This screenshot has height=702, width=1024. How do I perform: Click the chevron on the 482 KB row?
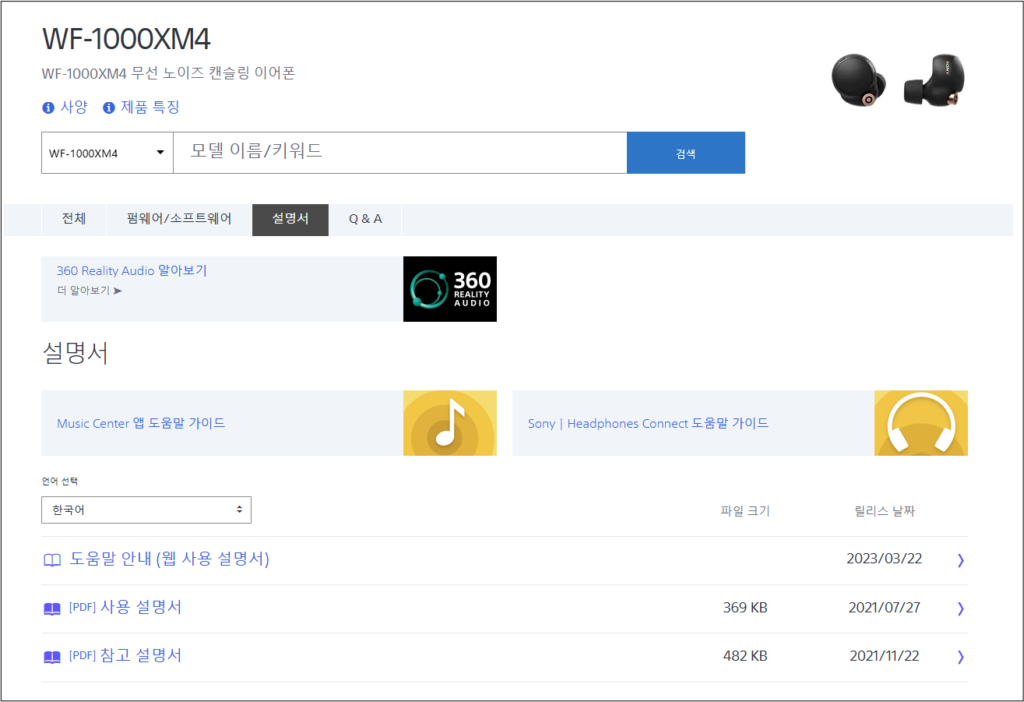pyautogui.click(x=960, y=657)
